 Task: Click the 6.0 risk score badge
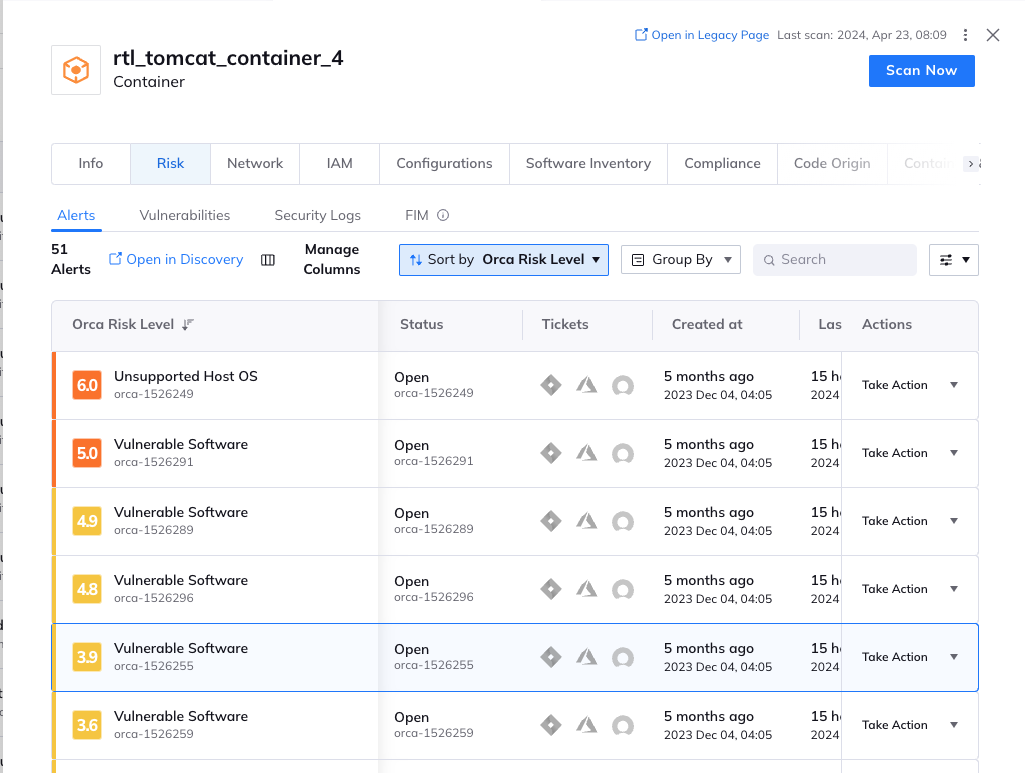pyautogui.click(x=87, y=385)
